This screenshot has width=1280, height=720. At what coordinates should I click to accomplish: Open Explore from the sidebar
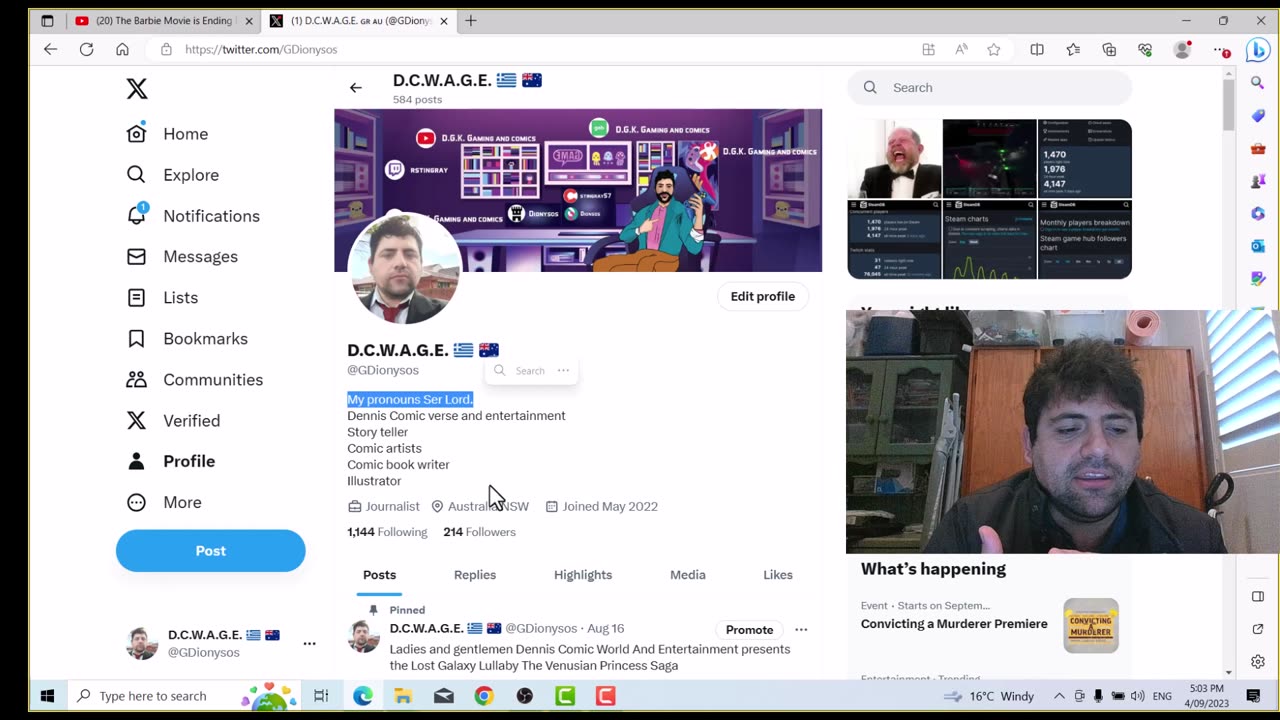[x=173, y=175]
